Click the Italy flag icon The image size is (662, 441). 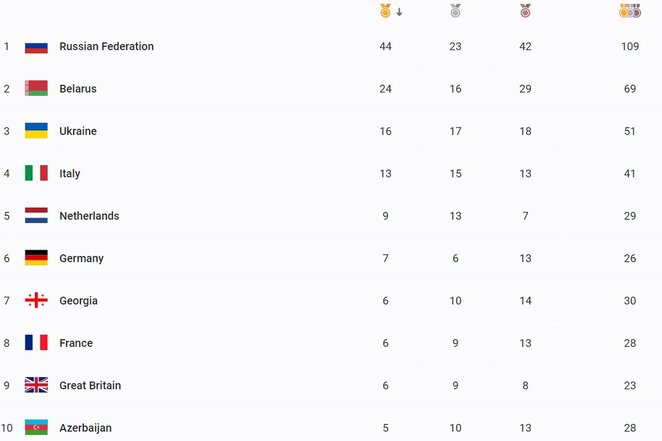[36, 174]
